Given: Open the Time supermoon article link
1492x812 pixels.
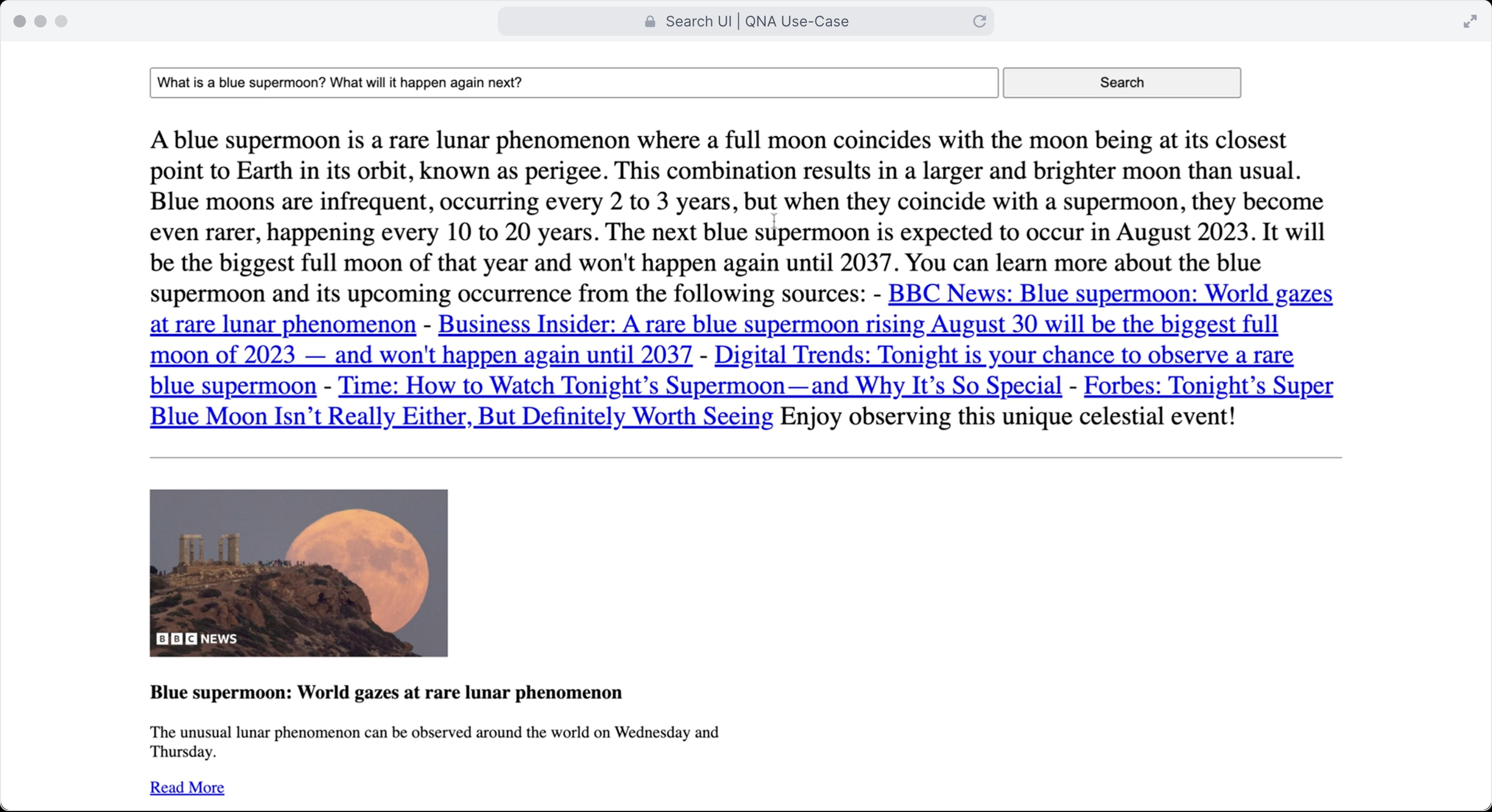Looking at the screenshot, I should coord(699,386).
